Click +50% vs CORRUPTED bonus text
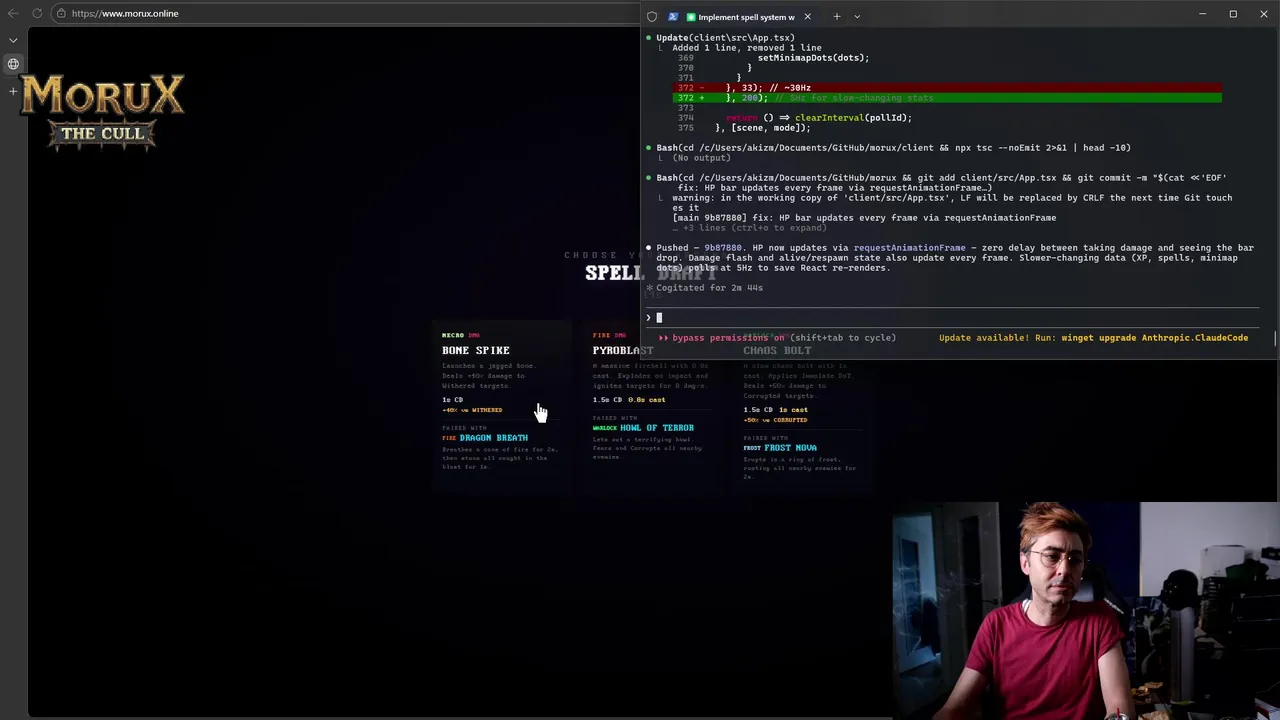Screen dimensions: 1280x720 pyautogui.click(x=775, y=420)
